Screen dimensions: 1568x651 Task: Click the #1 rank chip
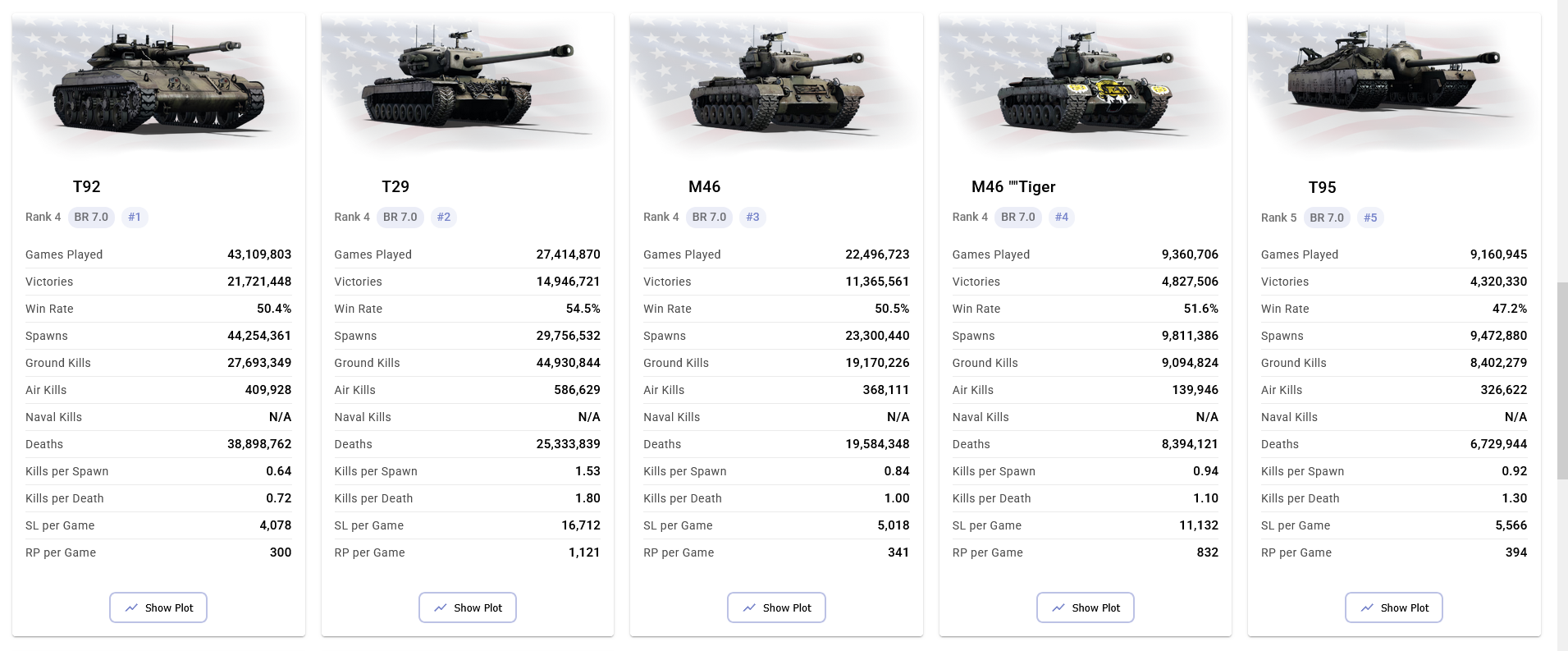point(135,217)
